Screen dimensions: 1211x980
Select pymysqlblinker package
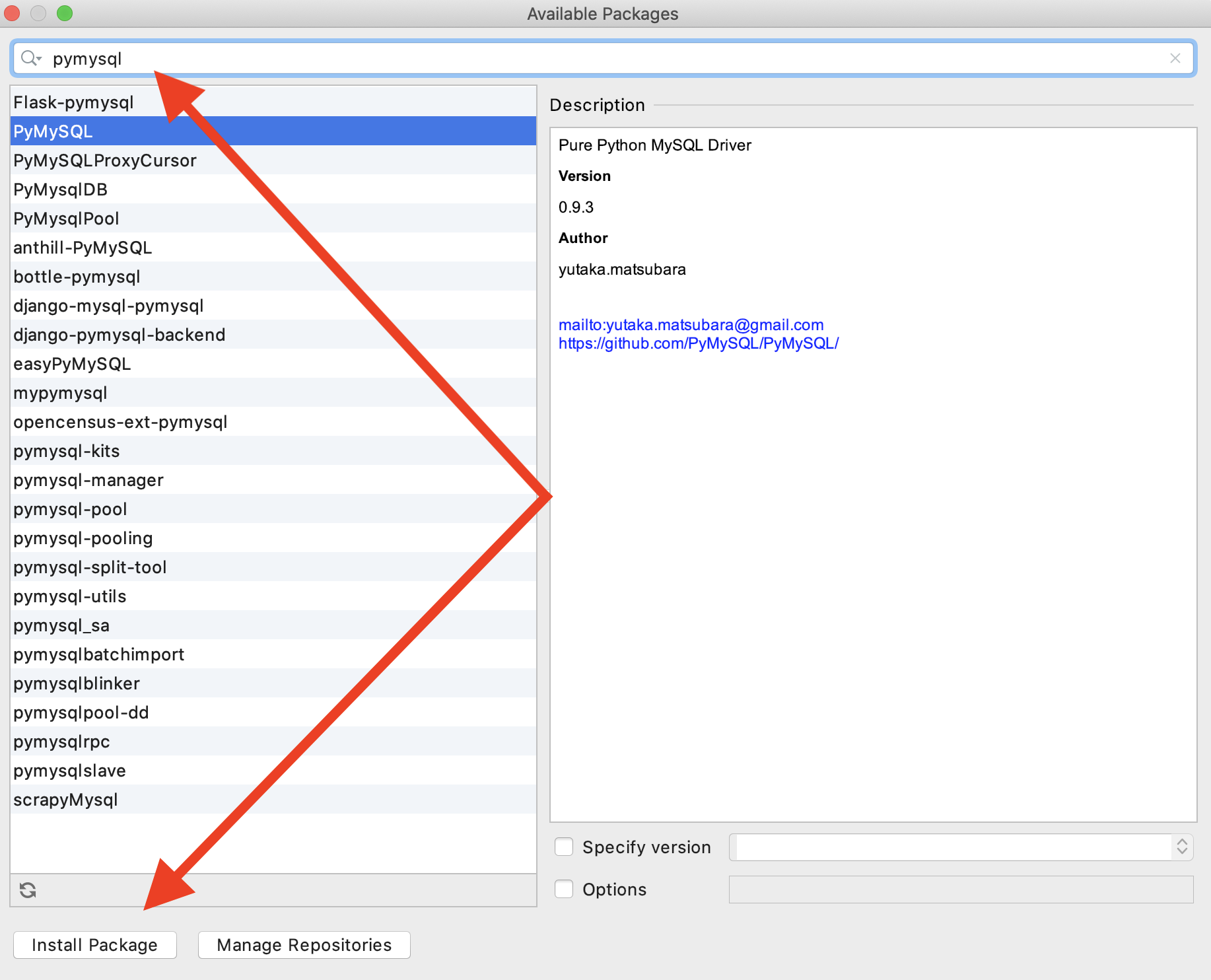tap(273, 683)
